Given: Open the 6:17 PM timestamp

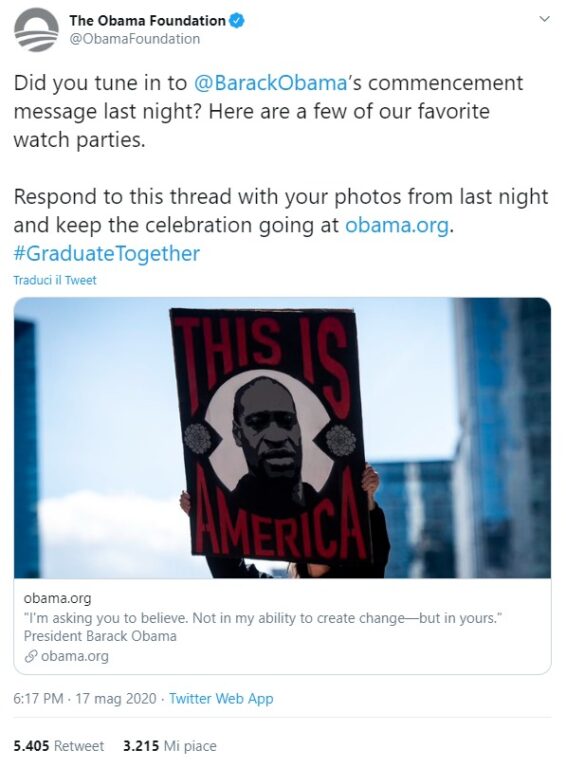Looking at the screenshot, I should [38, 698].
